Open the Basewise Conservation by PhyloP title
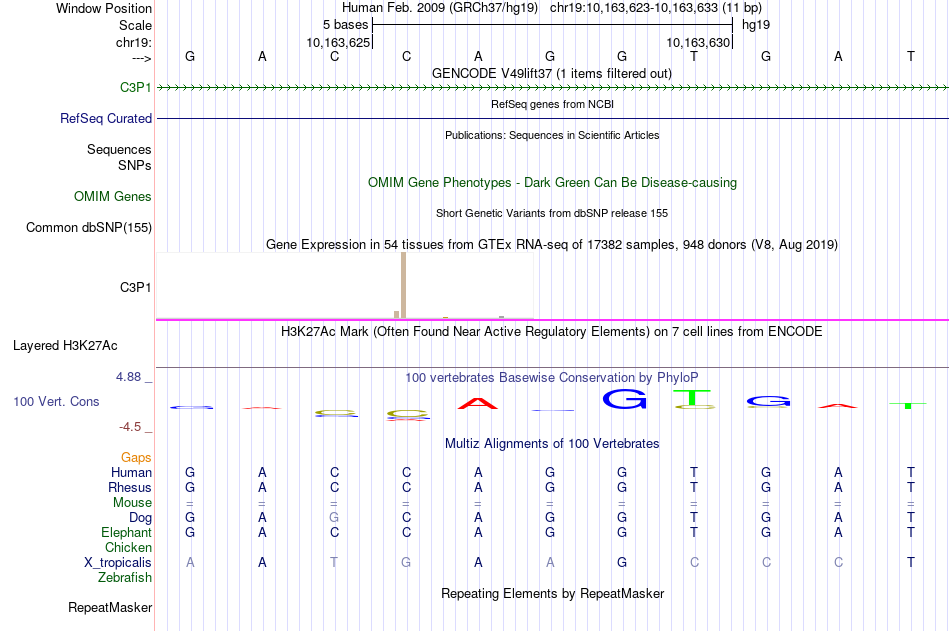 551,378
